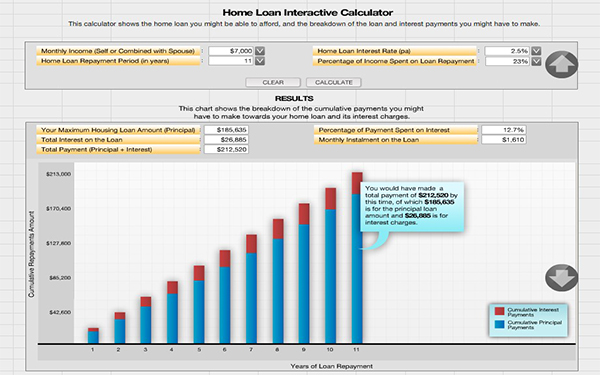Click red Cumulative Interest Payments legend swatch
The width and height of the screenshot is (600, 375).
499,311
